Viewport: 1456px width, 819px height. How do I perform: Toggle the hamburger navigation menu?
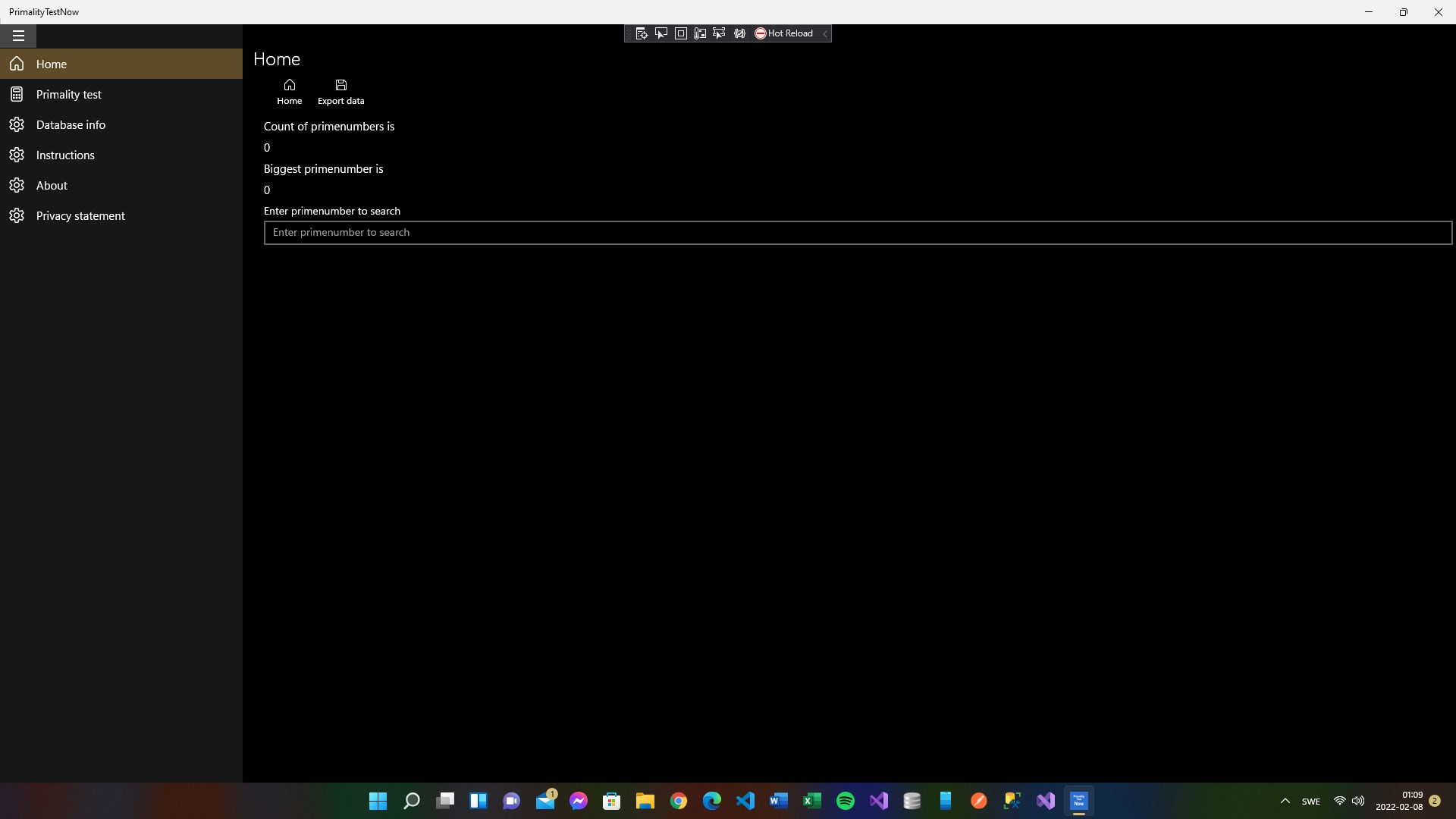tap(18, 36)
